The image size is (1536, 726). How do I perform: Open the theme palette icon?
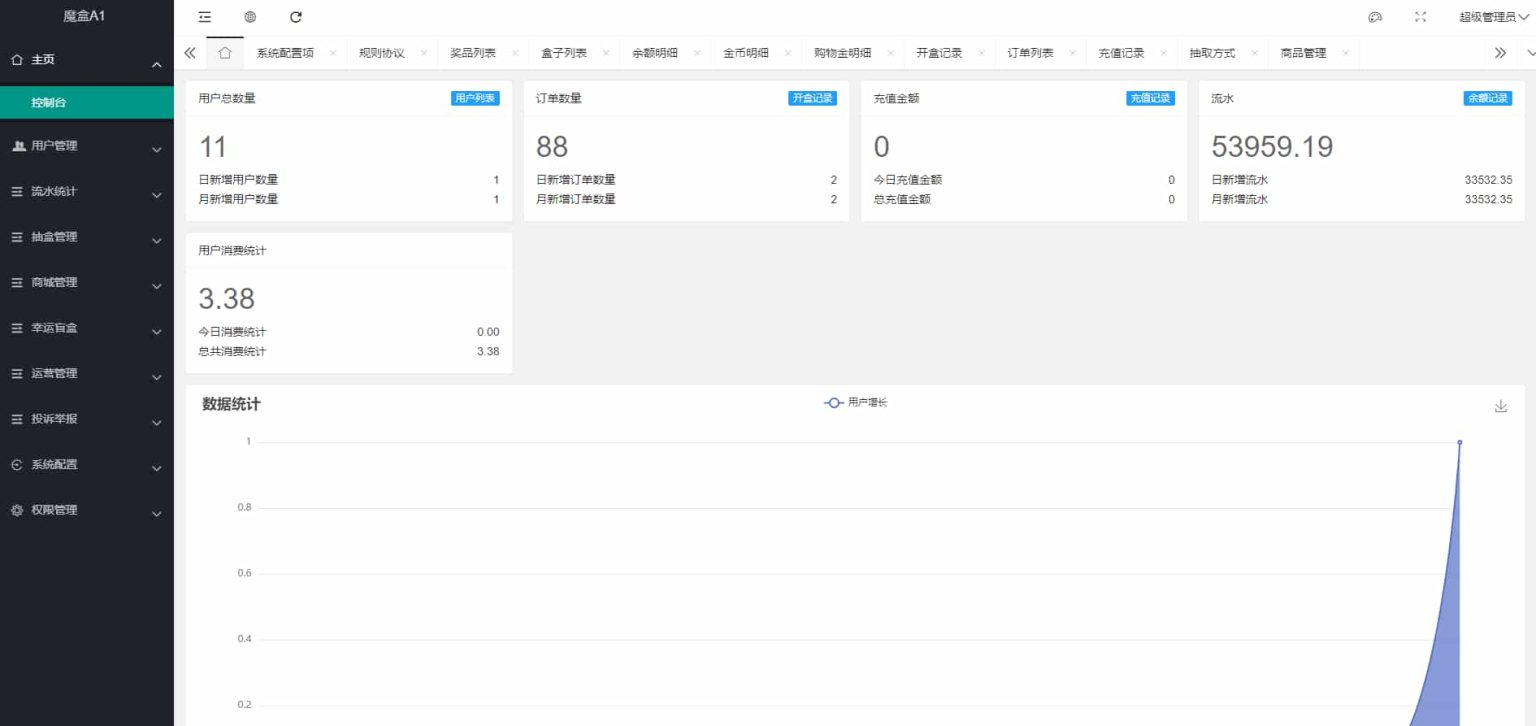[1374, 17]
